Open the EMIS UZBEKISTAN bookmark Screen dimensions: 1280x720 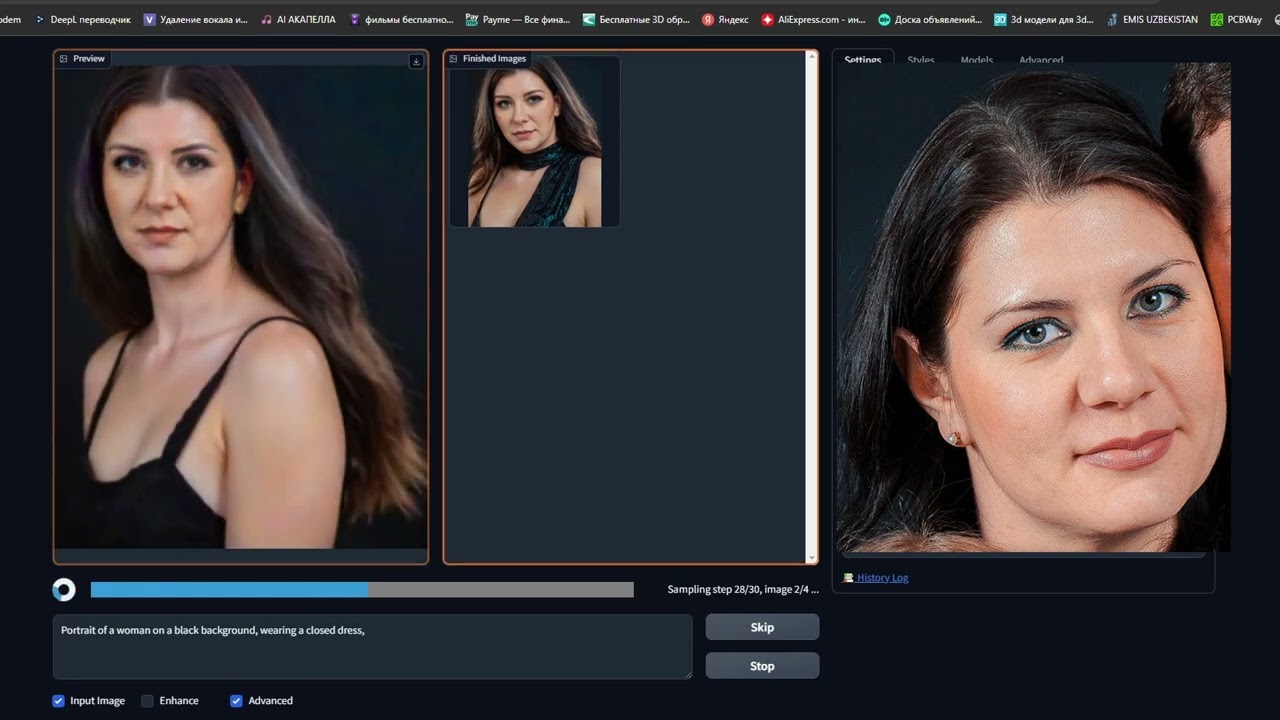1151,19
